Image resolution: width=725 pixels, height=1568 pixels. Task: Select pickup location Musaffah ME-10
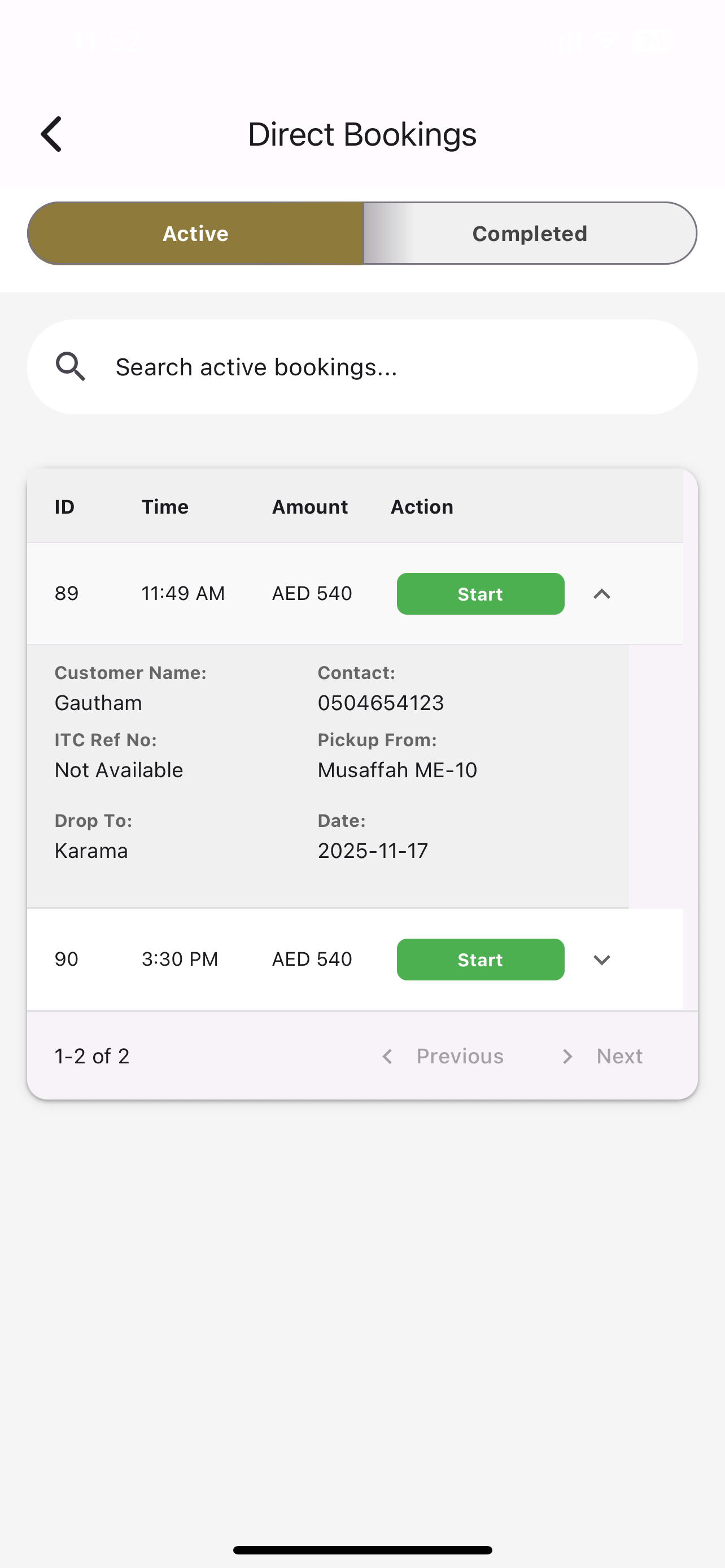click(x=398, y=770)
